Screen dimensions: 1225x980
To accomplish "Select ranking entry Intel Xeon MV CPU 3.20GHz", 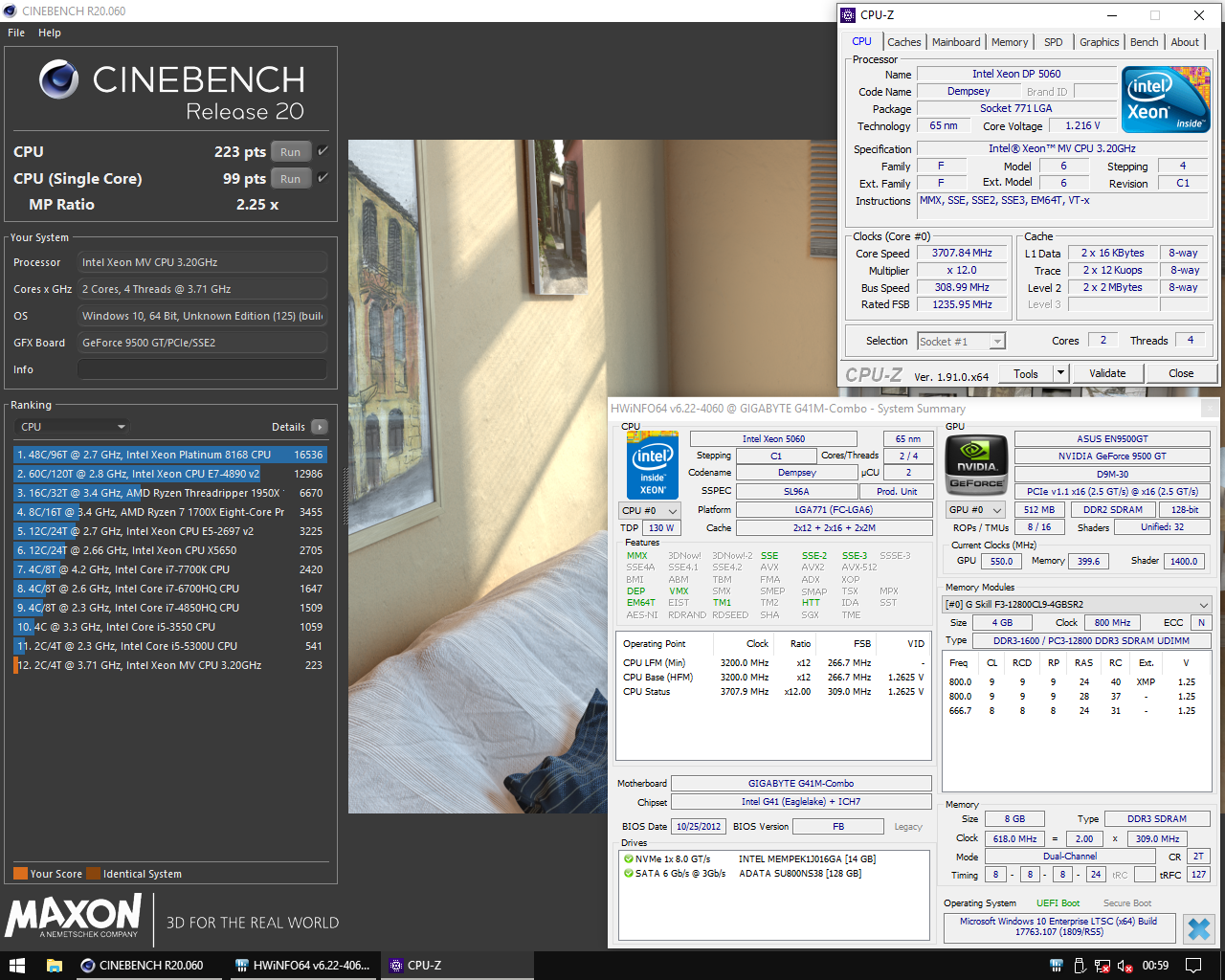I will click(x=169, y=665).
